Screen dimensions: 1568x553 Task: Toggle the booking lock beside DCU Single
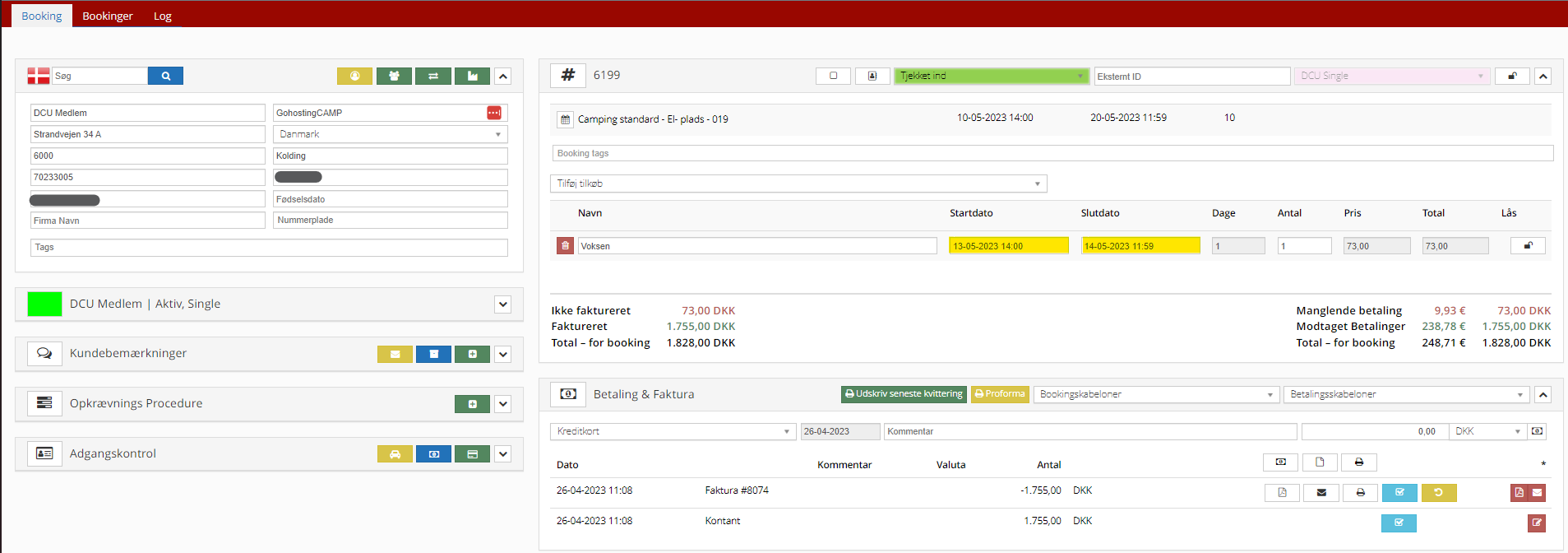[x=1511, y=76]
